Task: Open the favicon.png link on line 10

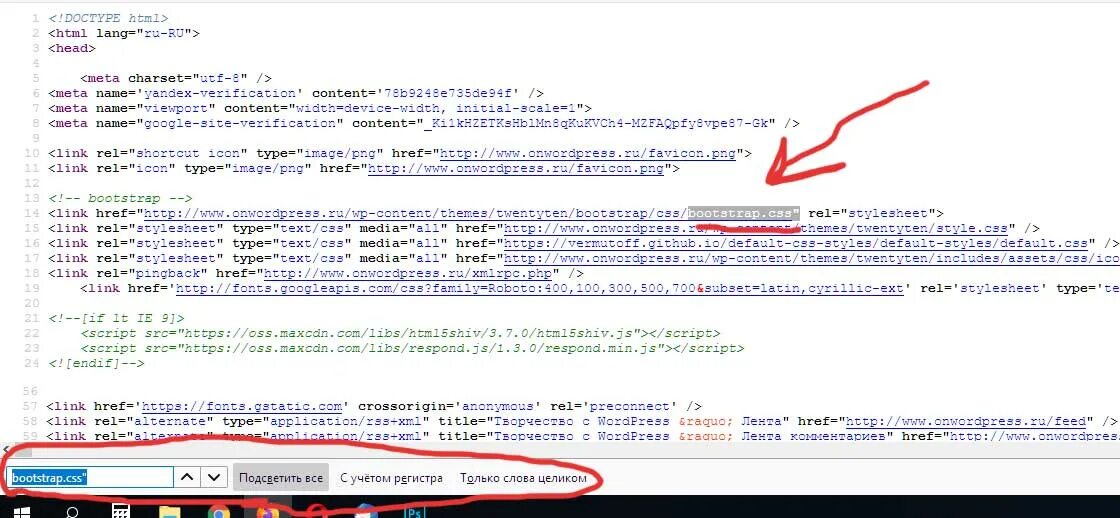Action: [x=587, y=153]
